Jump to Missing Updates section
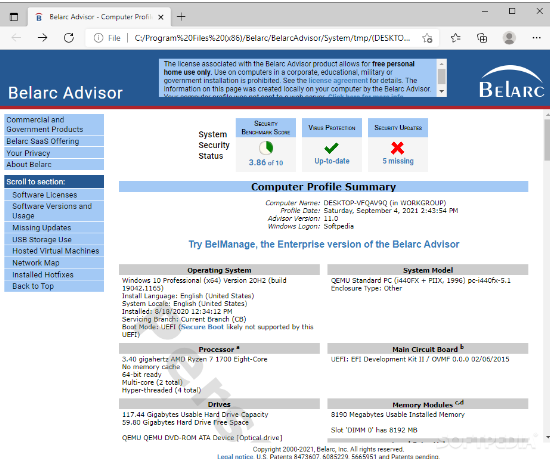The image size is (550, 459). [x=54, y=228]
